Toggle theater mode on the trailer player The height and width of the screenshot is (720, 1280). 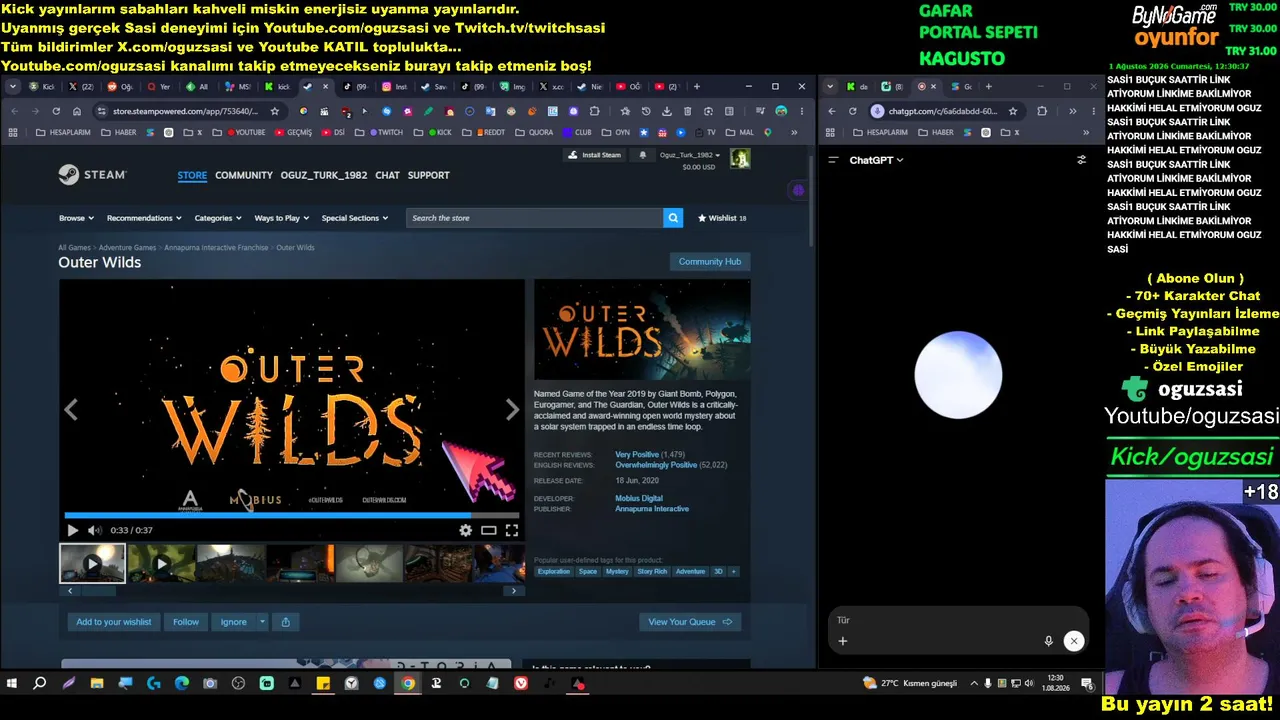coord(488,531)
